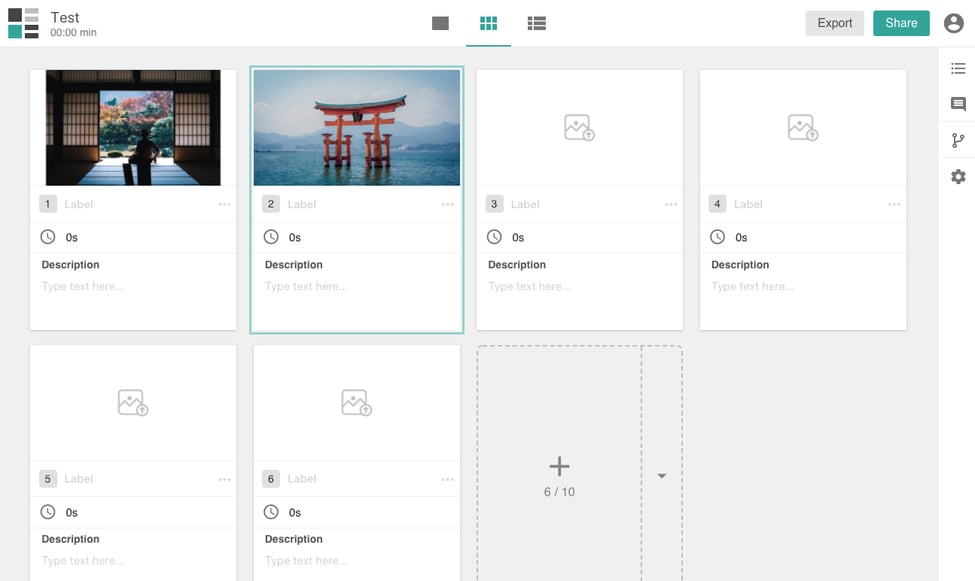Open the options menu on frame 2
Image resolution: width=975 pixels, height=581 pixels.
pyautogui.click(x=447, y=204)
